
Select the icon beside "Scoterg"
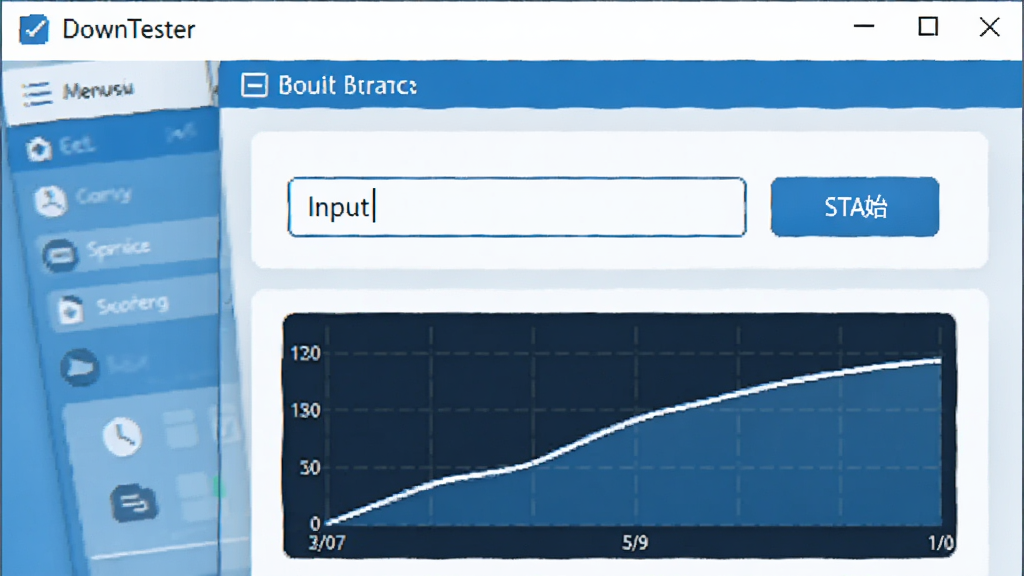[x=70, y=310]
